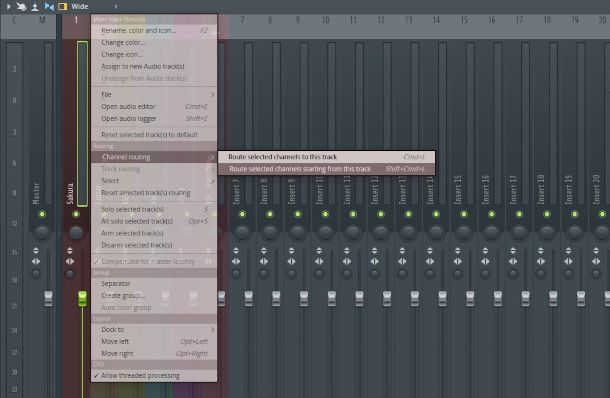The height and width of the screenshot is (398, 610).
Task: Expand the Channel routing submenu
Action: 154,157
